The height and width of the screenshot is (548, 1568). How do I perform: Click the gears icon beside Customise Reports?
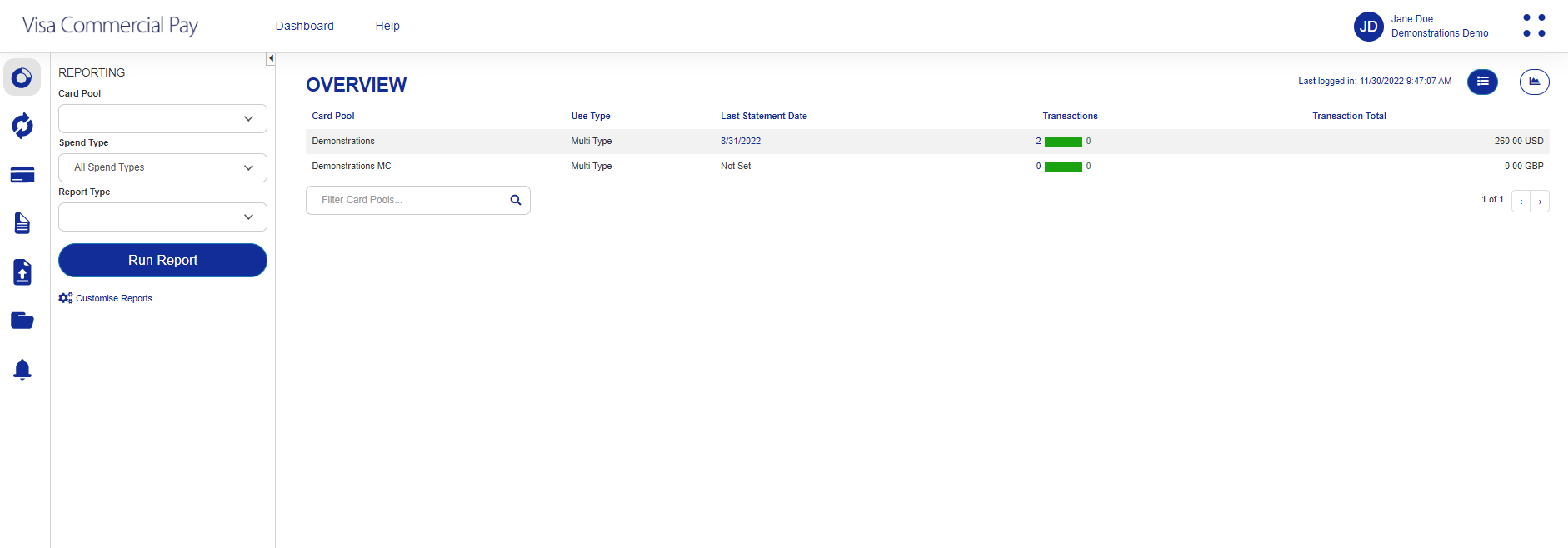click(x=66, y=298)
